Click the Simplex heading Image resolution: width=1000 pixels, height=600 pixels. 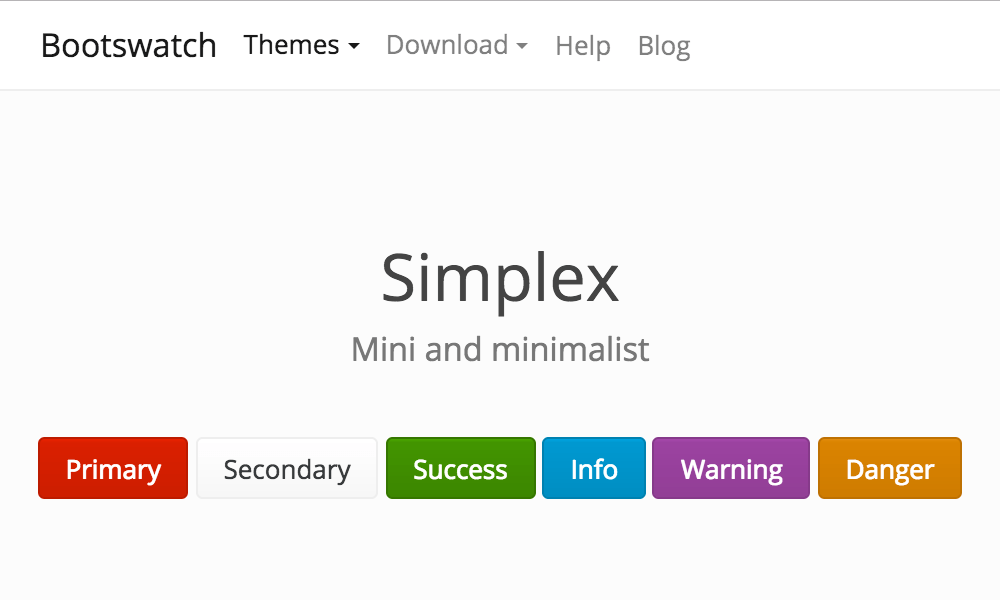[500, 280]
